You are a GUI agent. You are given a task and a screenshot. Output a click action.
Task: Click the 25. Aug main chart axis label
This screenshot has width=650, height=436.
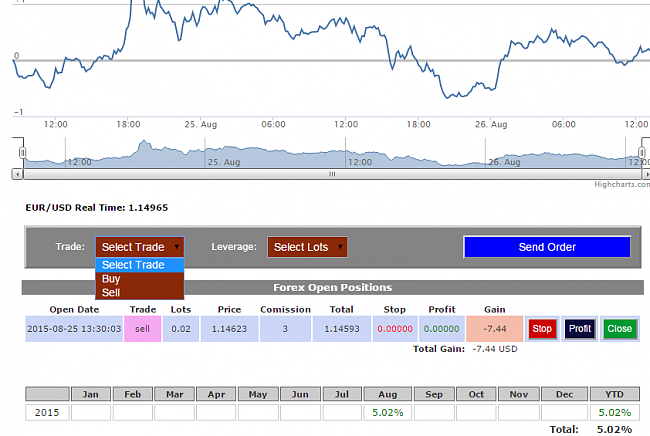pos(201,124)
